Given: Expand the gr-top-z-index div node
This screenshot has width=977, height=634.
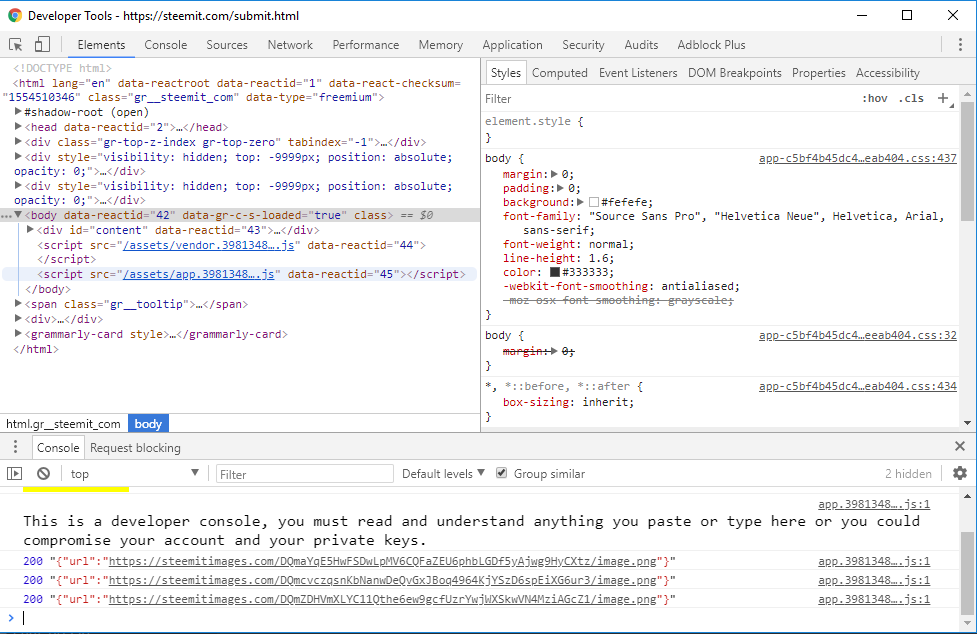Looking at the screenshot, I should click(18, 141).
